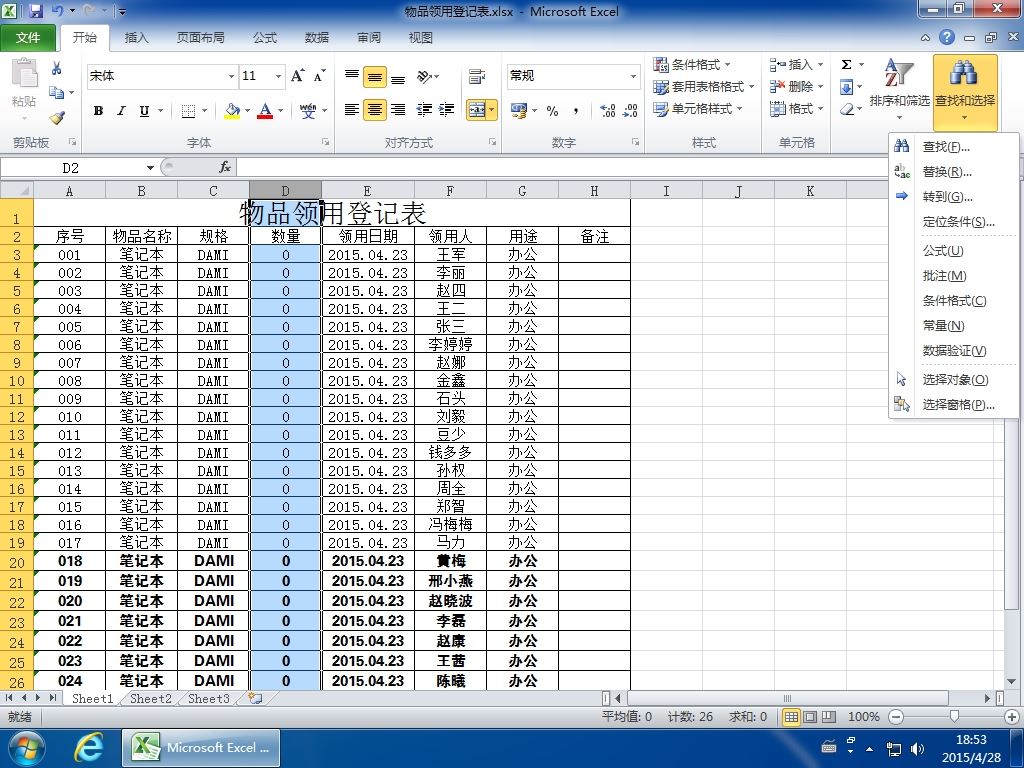Open the font size dropdown
The width and height of the screenshot is (1024, 768).
click(x=278, y=76)
